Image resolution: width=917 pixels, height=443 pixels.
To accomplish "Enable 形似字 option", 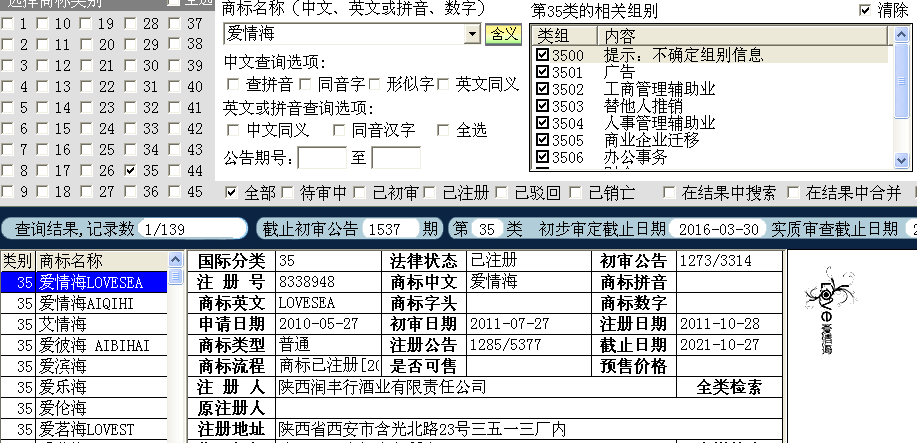I will point(374,84).
